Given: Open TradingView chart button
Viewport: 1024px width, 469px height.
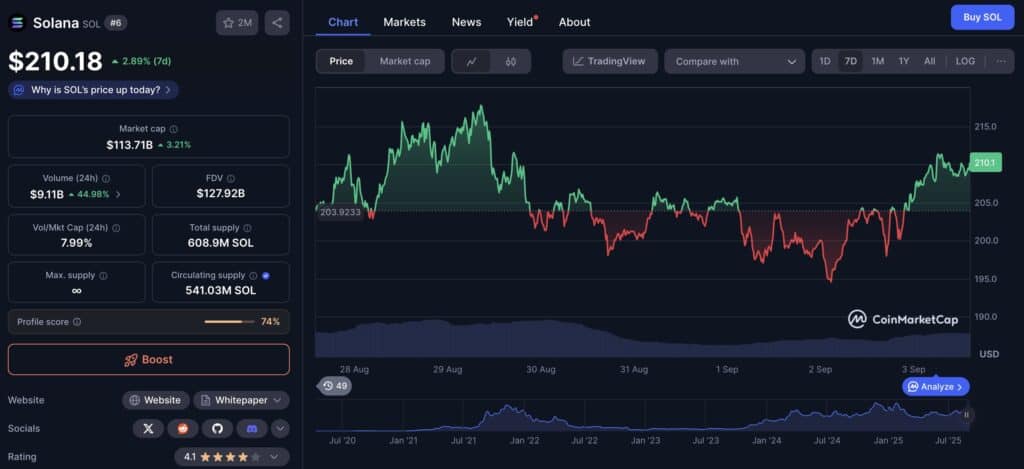Looking at the screenshot, I should click(x=610, y=61).
